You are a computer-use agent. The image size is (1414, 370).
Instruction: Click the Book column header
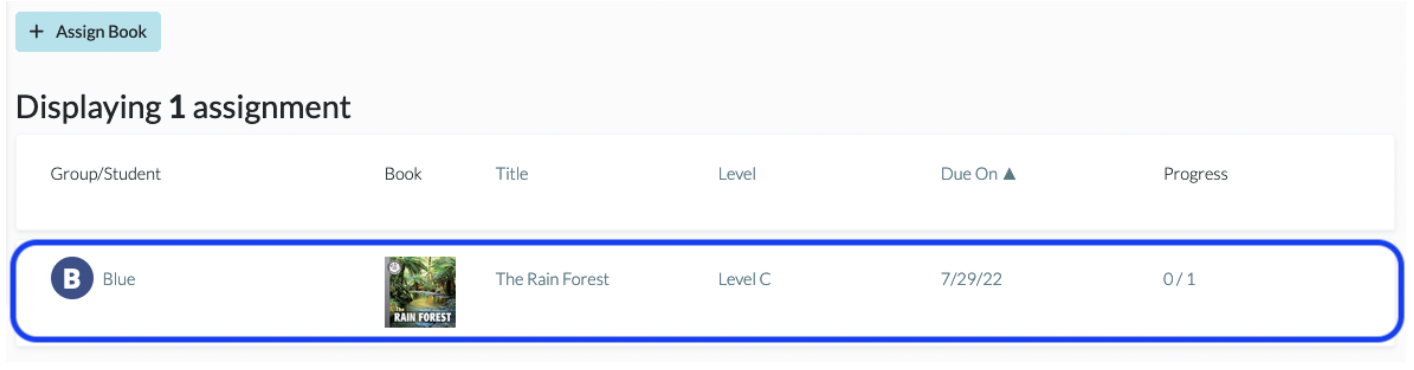coord(403,174)
